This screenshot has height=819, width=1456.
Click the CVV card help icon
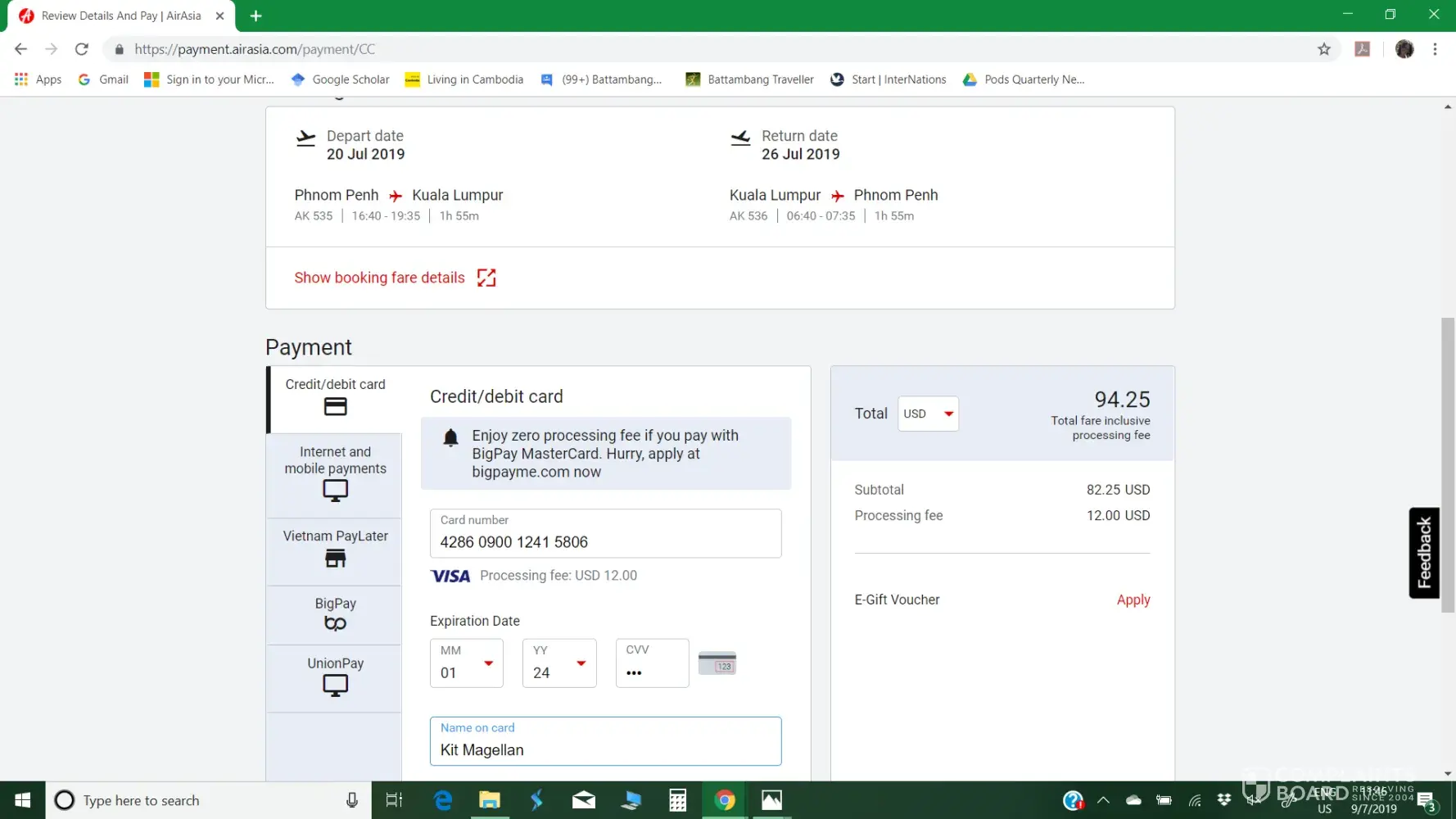(717, 663)
